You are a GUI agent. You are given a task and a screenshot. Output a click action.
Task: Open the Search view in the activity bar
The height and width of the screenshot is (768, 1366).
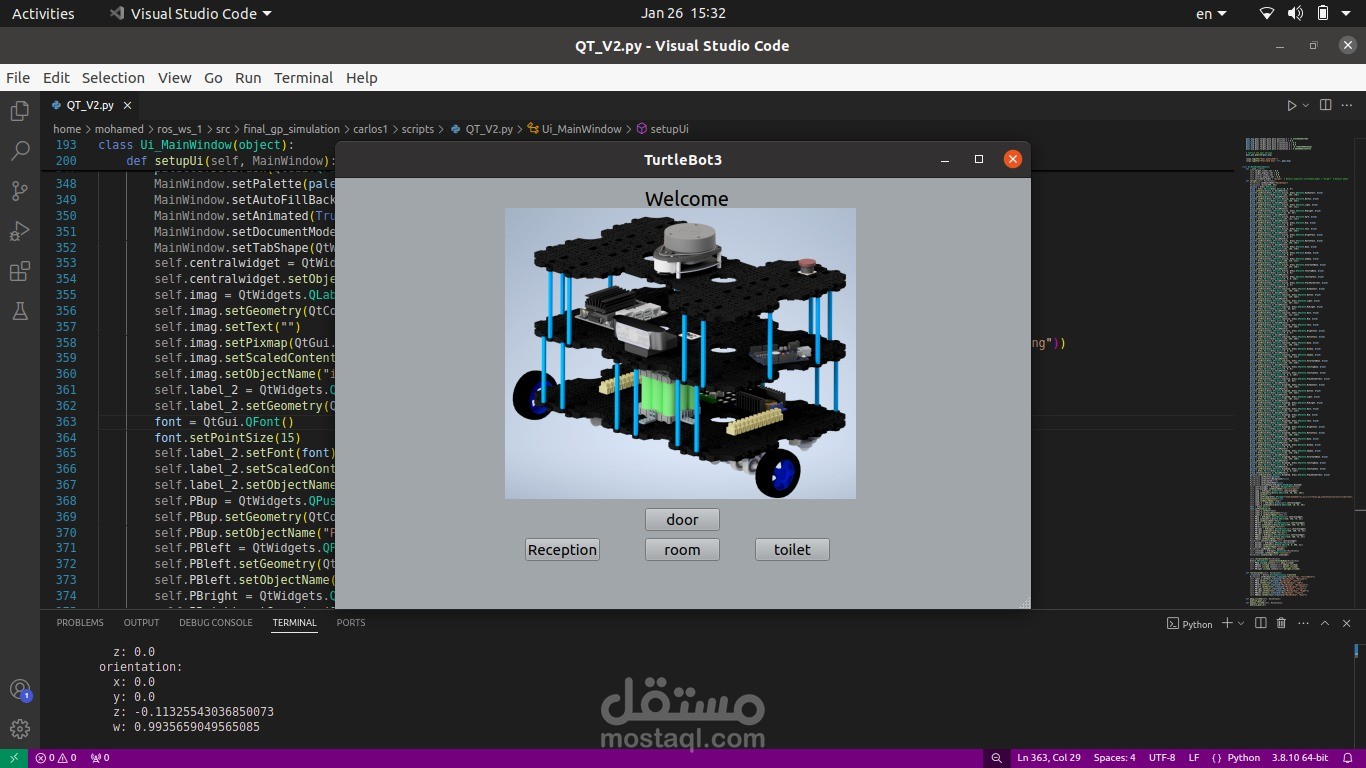point(19,151)
